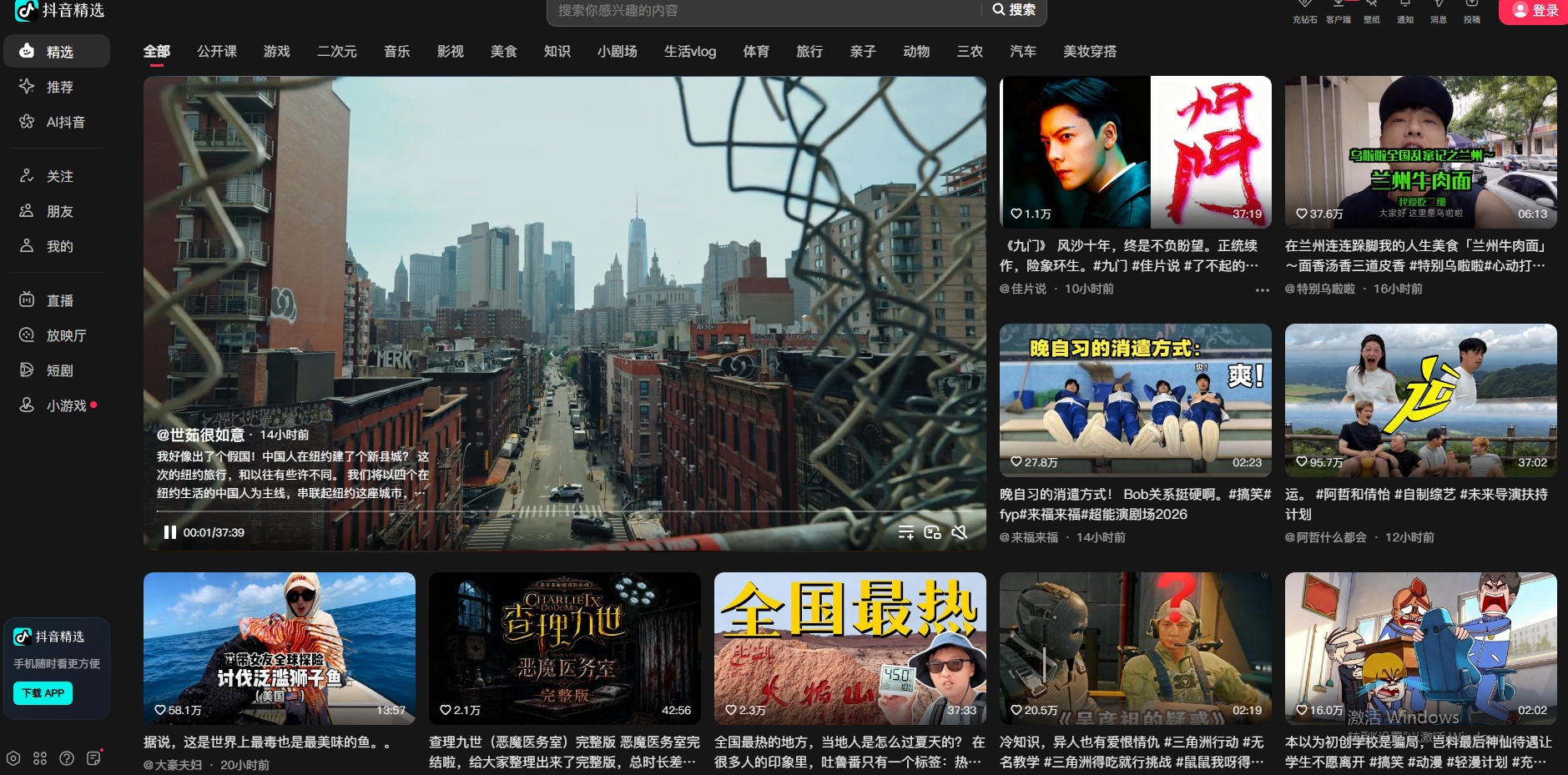Viewport: 1568px width, 775px height.
Task: Open 放映厅 in the sidebar
Action: pyautogui.click(x=57, y=335)
